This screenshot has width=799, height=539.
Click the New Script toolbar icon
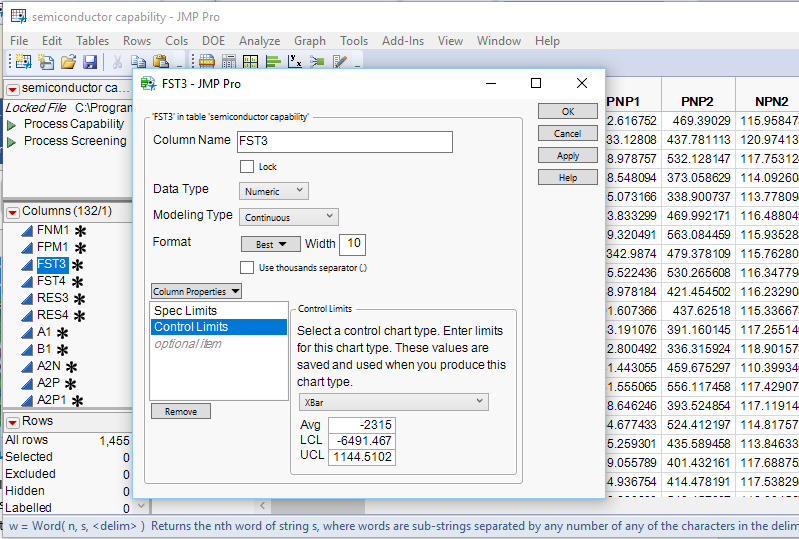(46, 62)
